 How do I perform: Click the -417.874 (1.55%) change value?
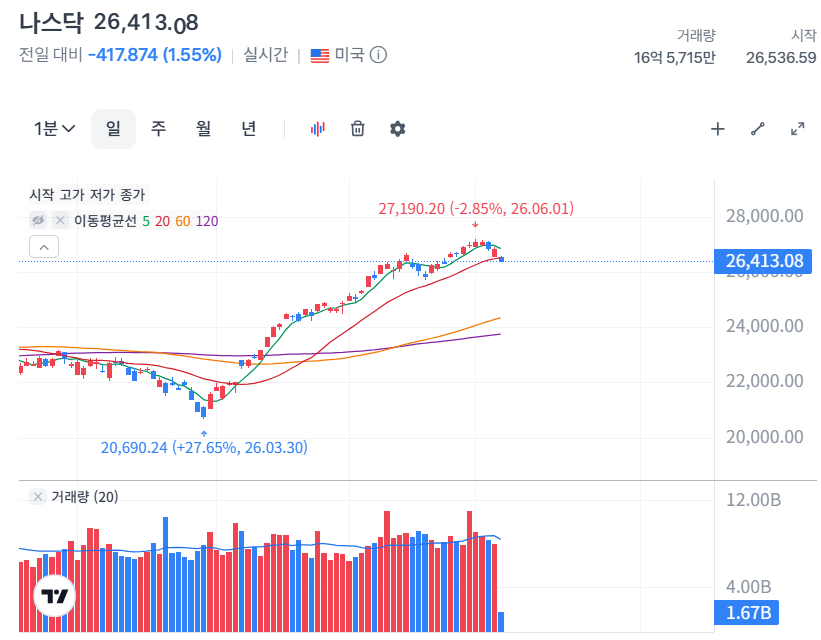click(155, 54)
